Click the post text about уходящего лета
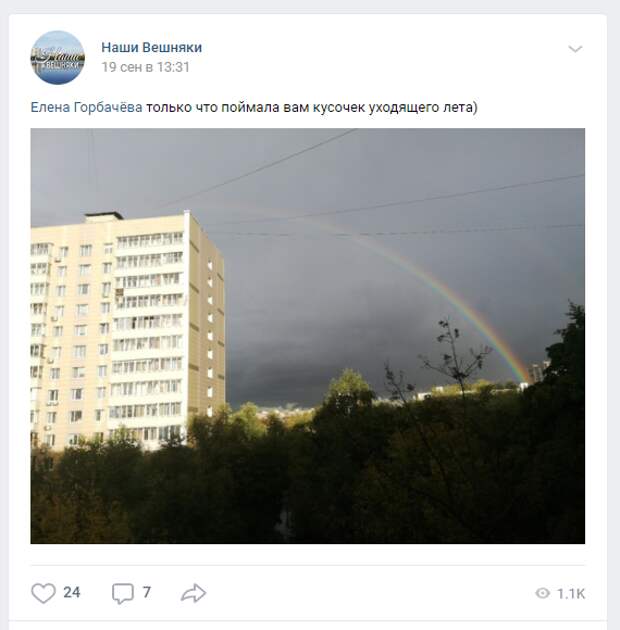Image resolution: width=620 pixels, height=630 pixels. click(x=311, y=107)
